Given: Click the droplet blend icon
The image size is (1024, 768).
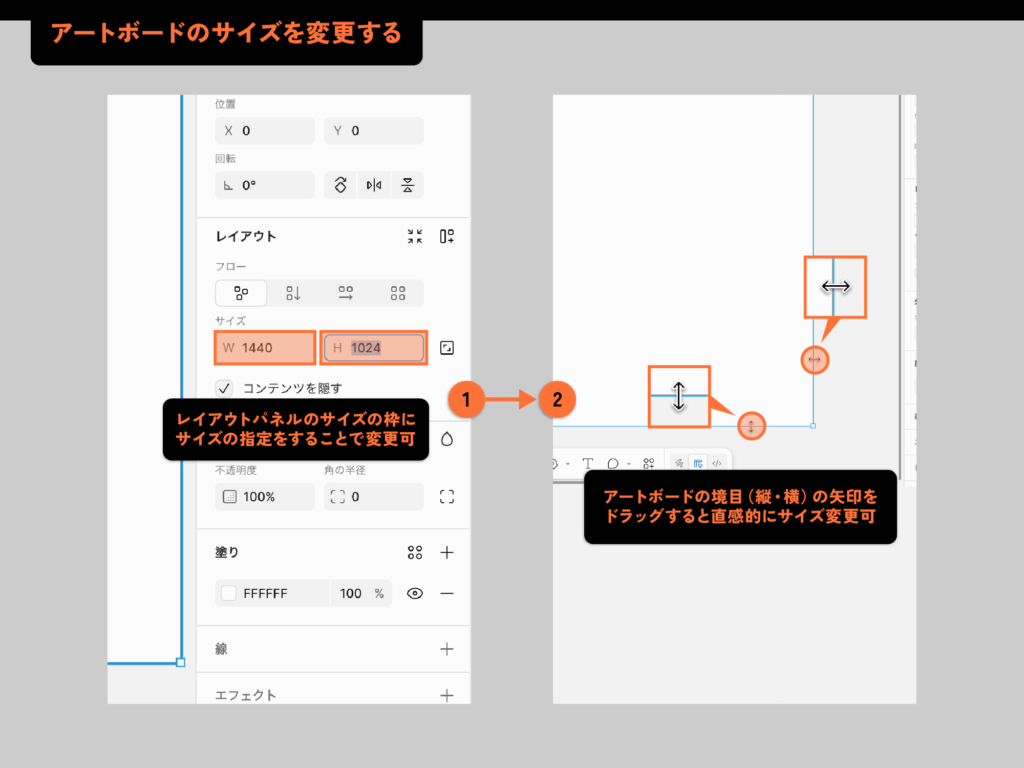Looking at the screenshot, I should point(447,437).
